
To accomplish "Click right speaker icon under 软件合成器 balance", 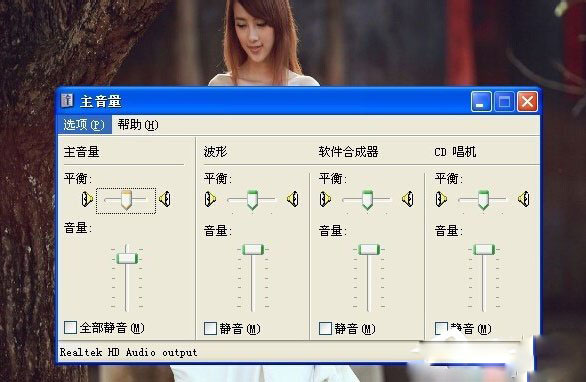I will [408, 199].
